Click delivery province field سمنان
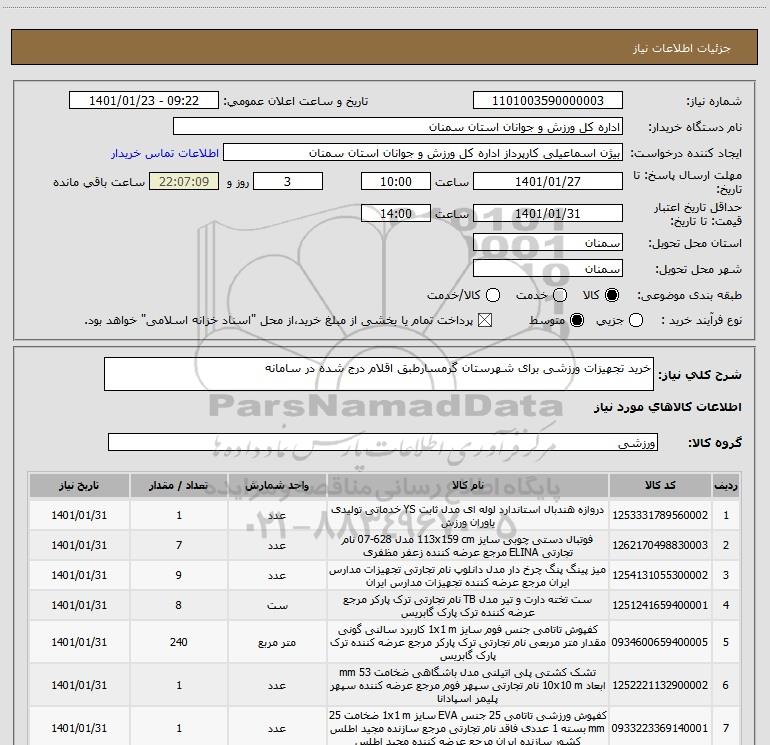This screenshot has height=745, width=770. (x=548, y=243)
